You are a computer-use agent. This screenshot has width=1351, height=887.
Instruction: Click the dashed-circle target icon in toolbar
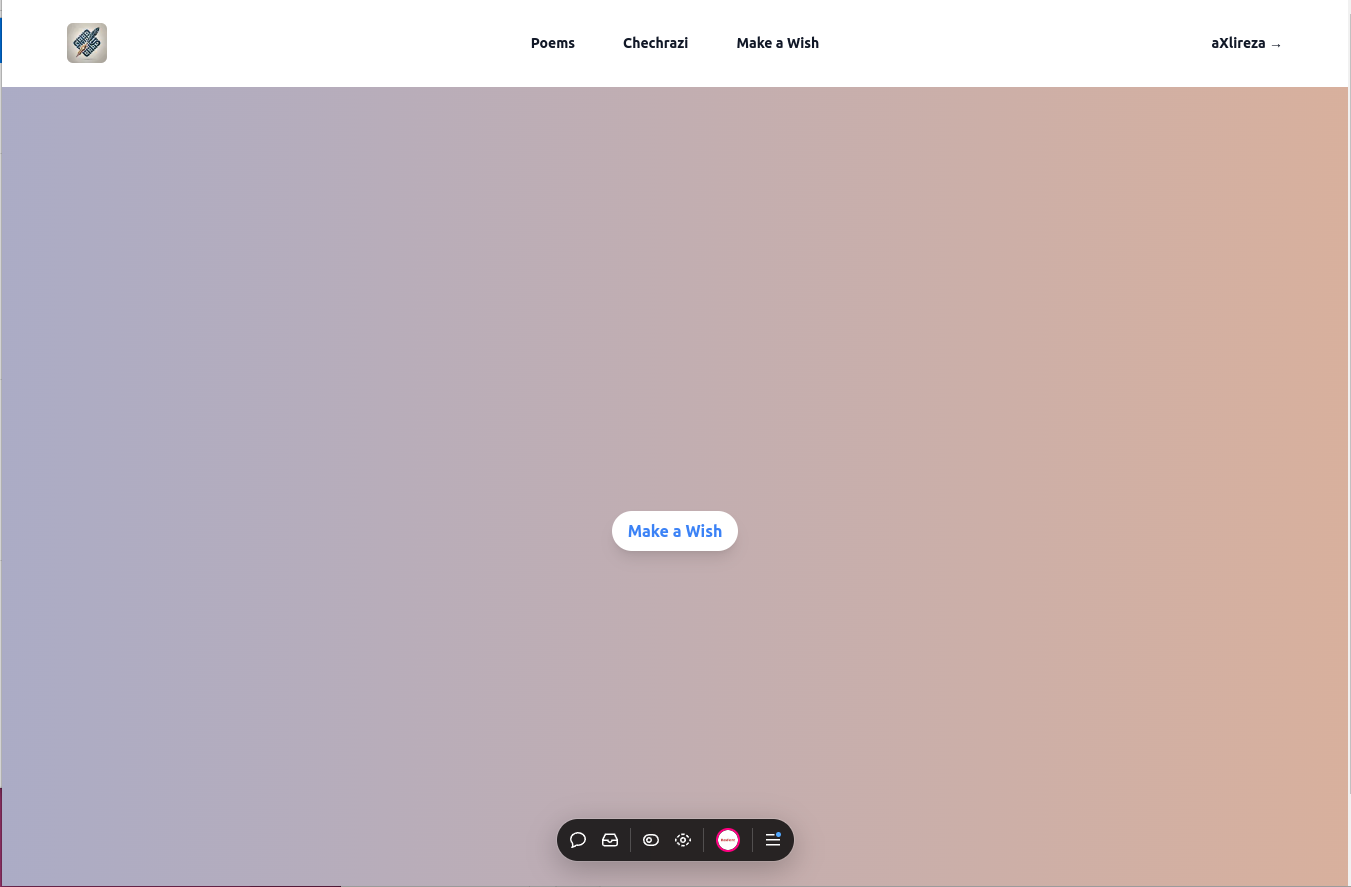click(x=683, y=840)
